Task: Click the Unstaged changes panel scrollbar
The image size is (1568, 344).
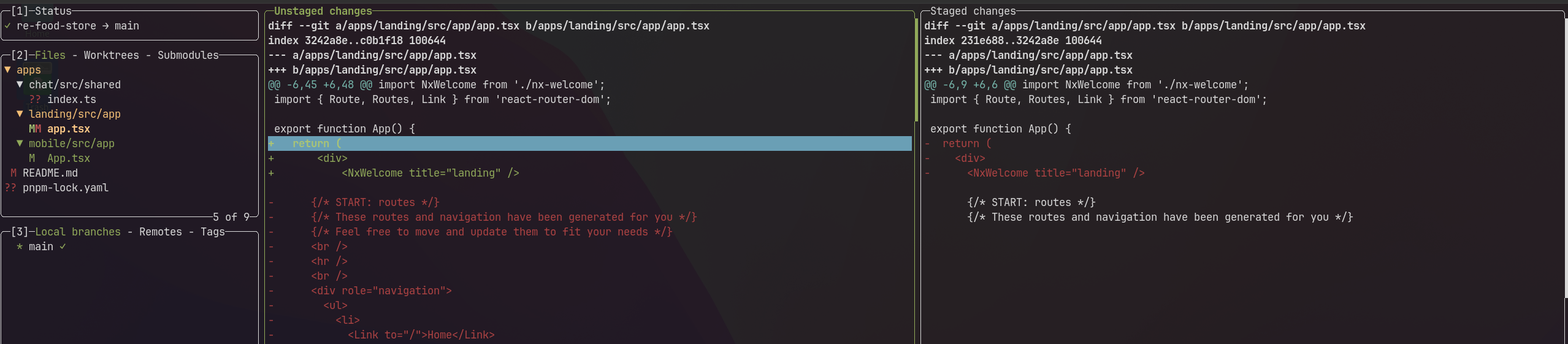Action: click(916, 70)
